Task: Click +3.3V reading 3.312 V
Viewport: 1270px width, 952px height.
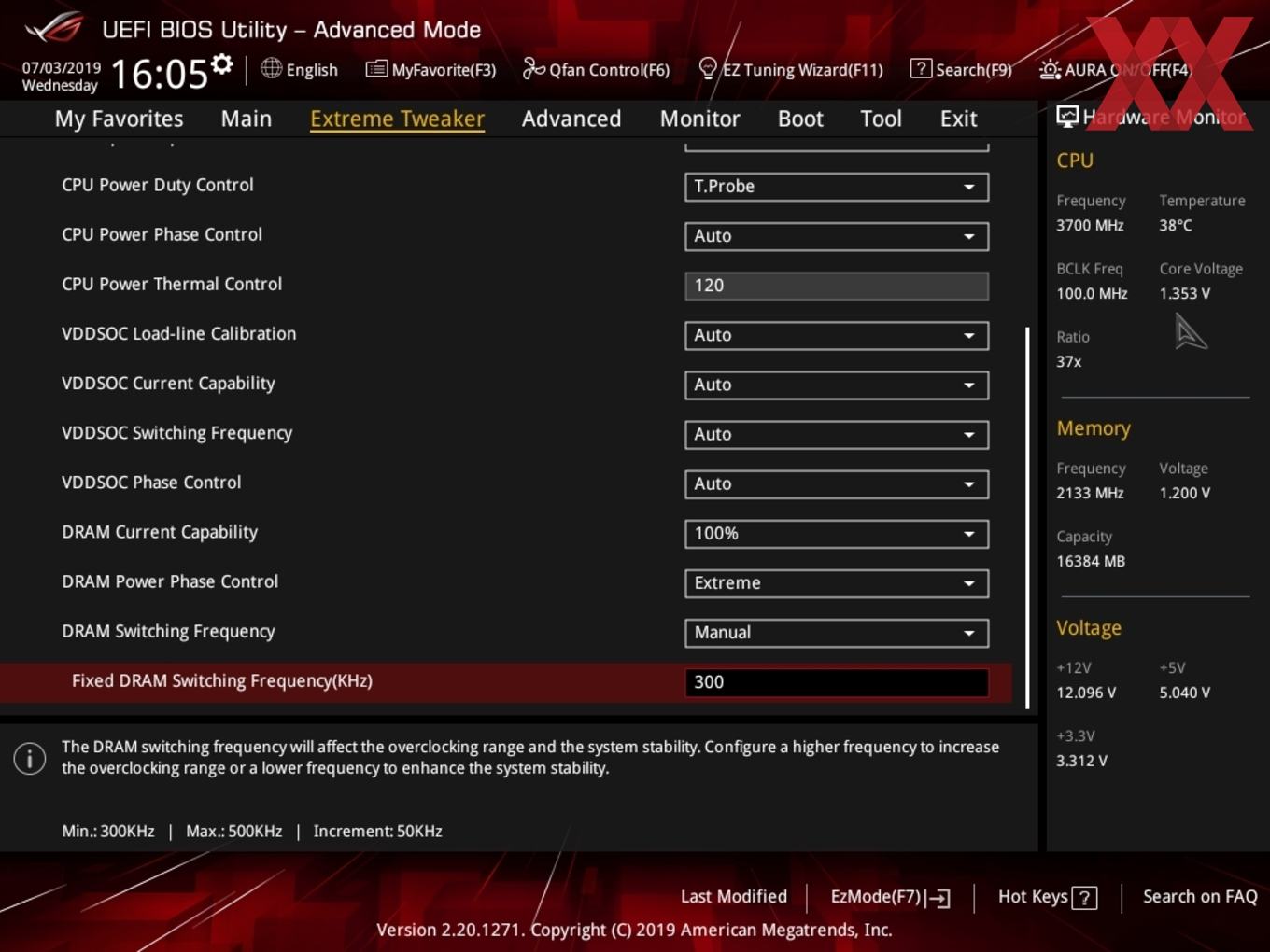Action: coord(1081,761)
